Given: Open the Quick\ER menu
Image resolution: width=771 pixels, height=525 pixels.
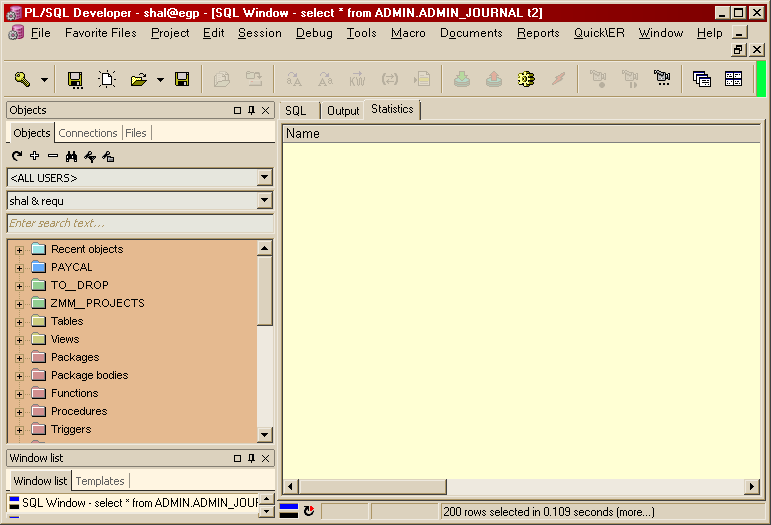Looking at the screenshot, I should click(x=599, y=33).
